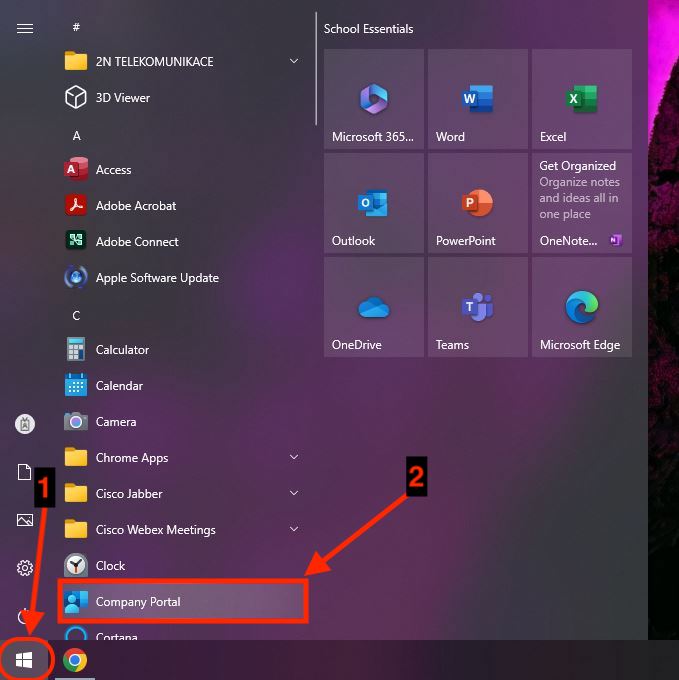The height and width of the screenshot is (680, 679).
Task: Open Calculator from app list
Action: pos(182,349)
